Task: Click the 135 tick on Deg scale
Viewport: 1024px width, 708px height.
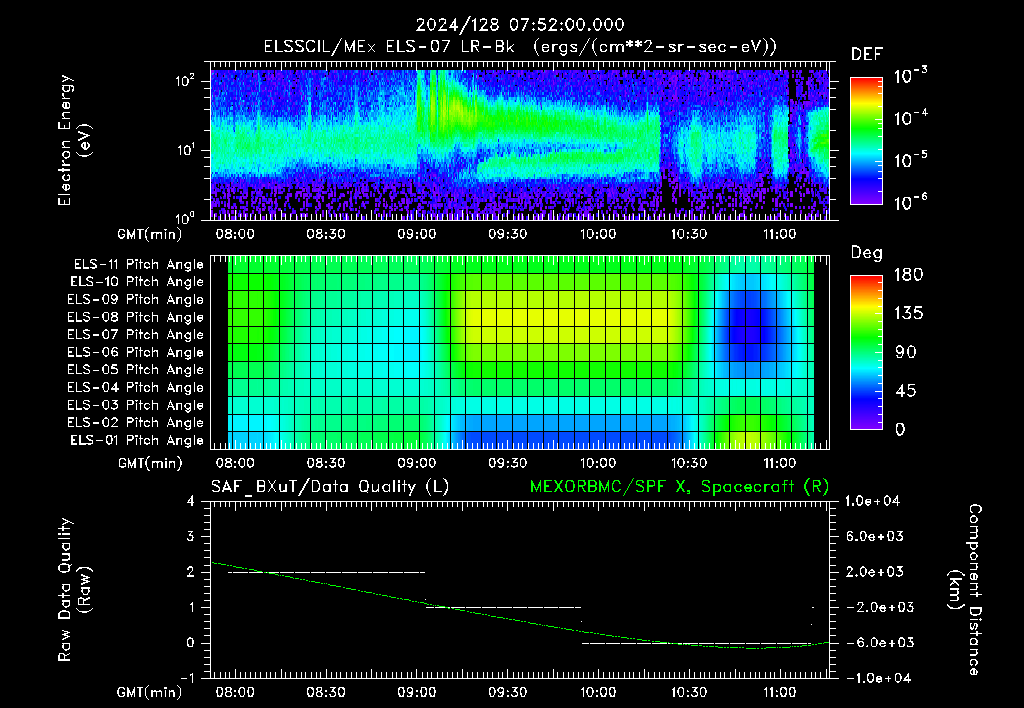Action: pos(908,313)
